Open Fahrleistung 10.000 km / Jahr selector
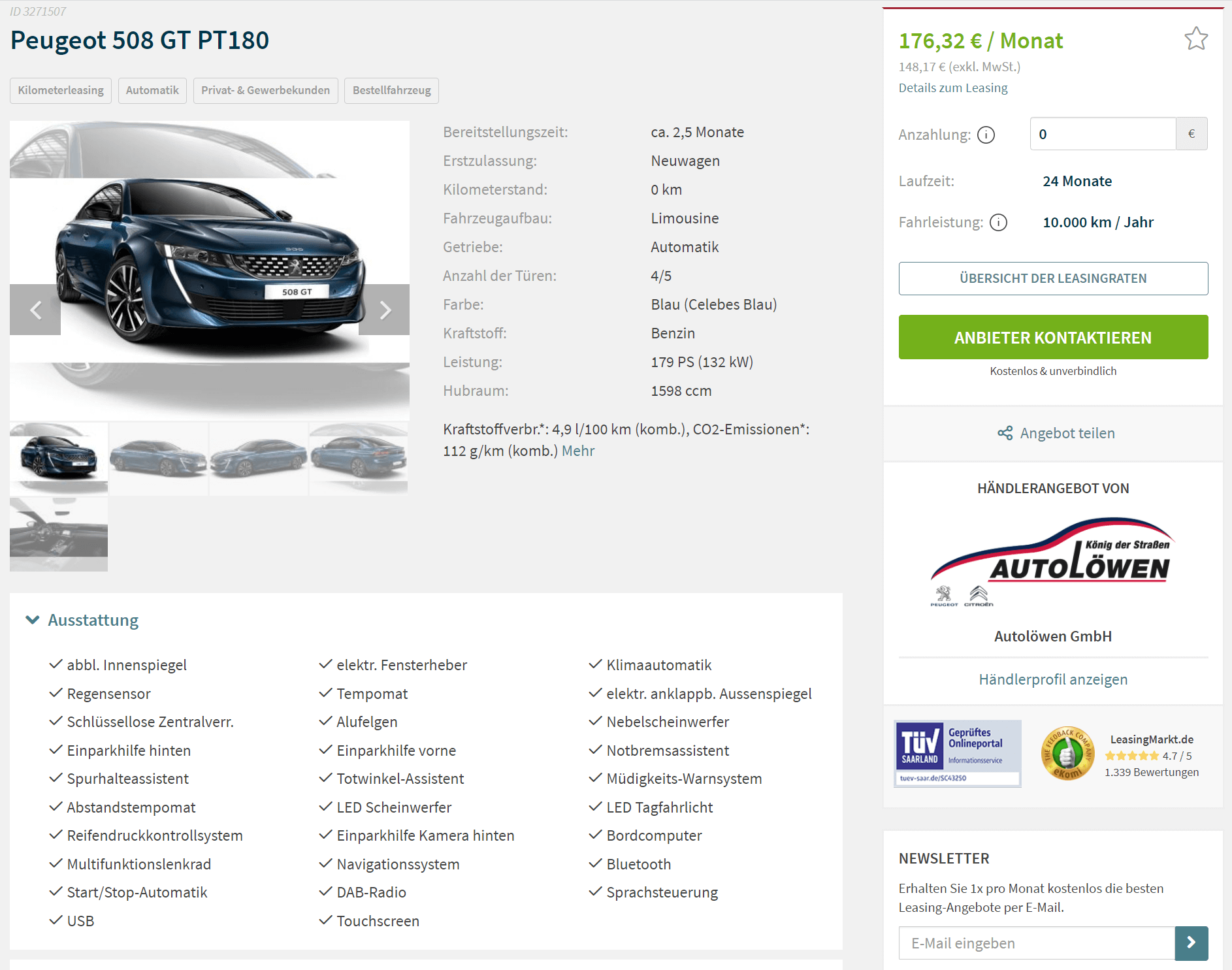This screenshot has width=1232, height=970. (1098, 222)
